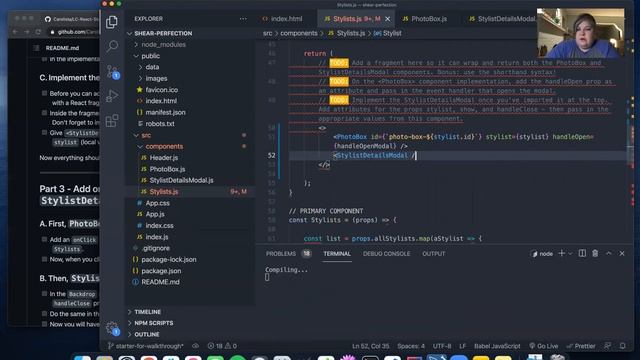Click browser reload button in background window
Screen dimensions: 640x360
[x=38, y=32]
